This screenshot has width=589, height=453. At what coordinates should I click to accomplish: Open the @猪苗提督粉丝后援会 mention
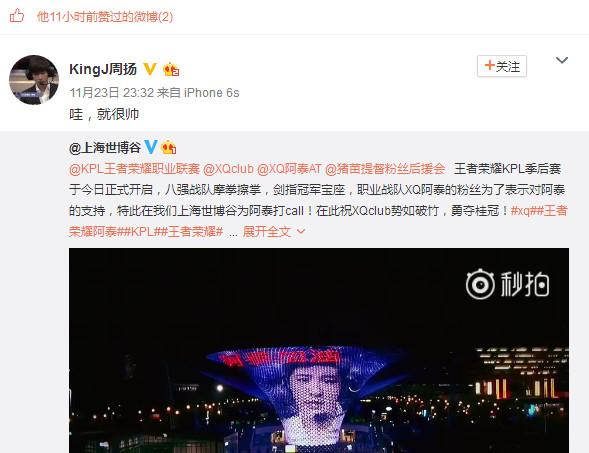click(385, 169)
